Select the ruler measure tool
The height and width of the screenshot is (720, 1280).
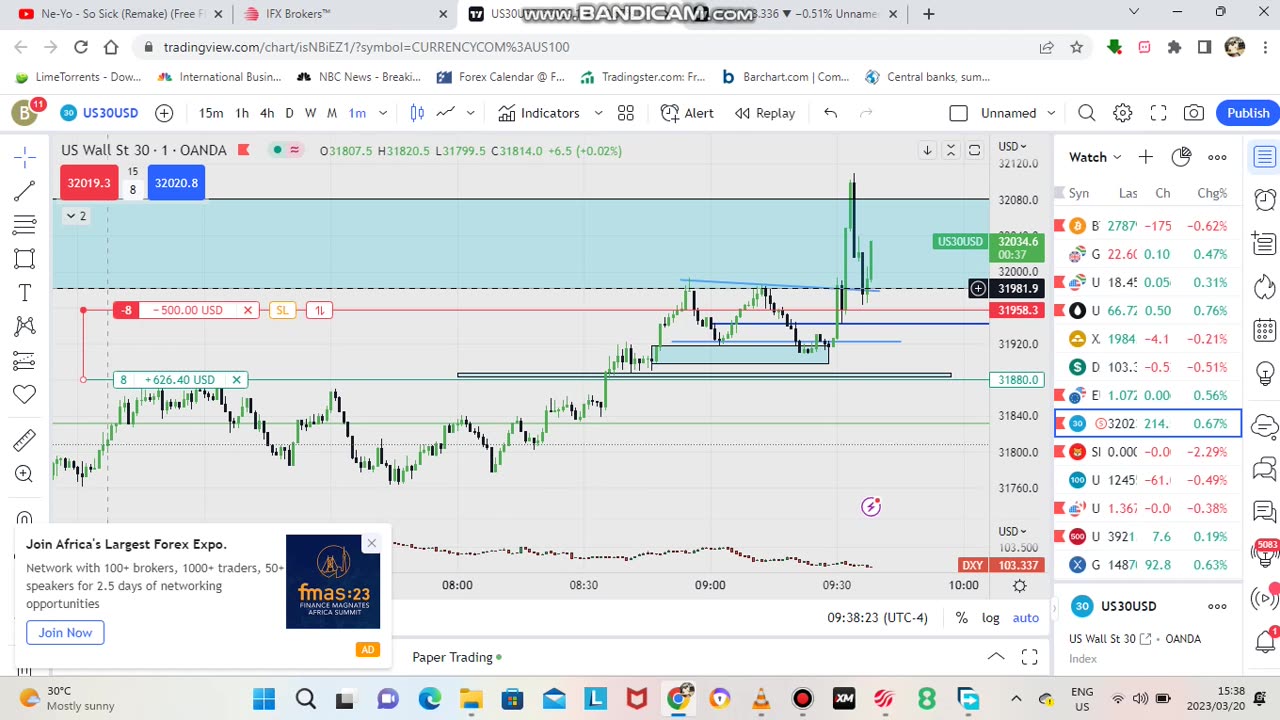click(x=25, y=440)
